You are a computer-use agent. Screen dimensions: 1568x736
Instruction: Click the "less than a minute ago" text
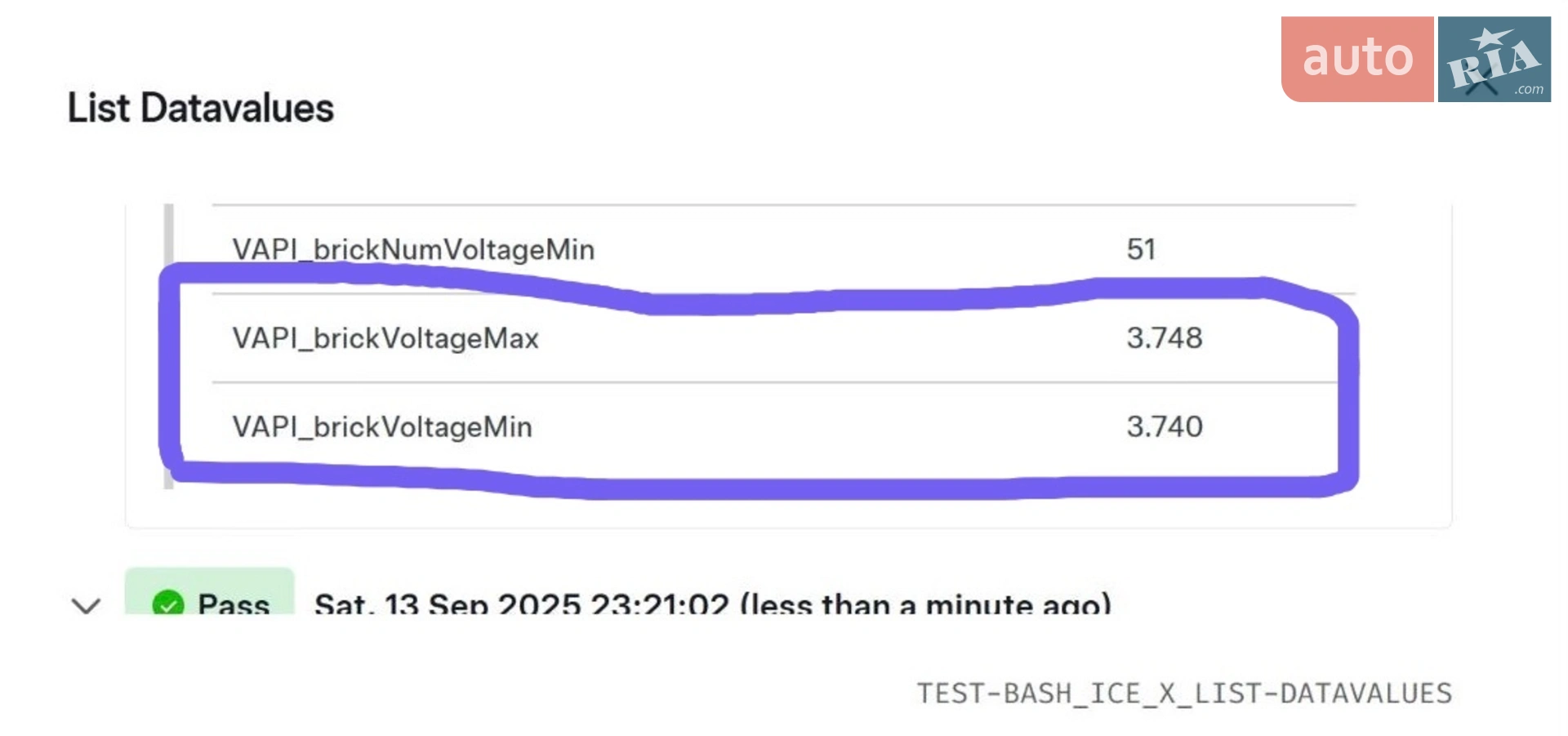point(925,604)
